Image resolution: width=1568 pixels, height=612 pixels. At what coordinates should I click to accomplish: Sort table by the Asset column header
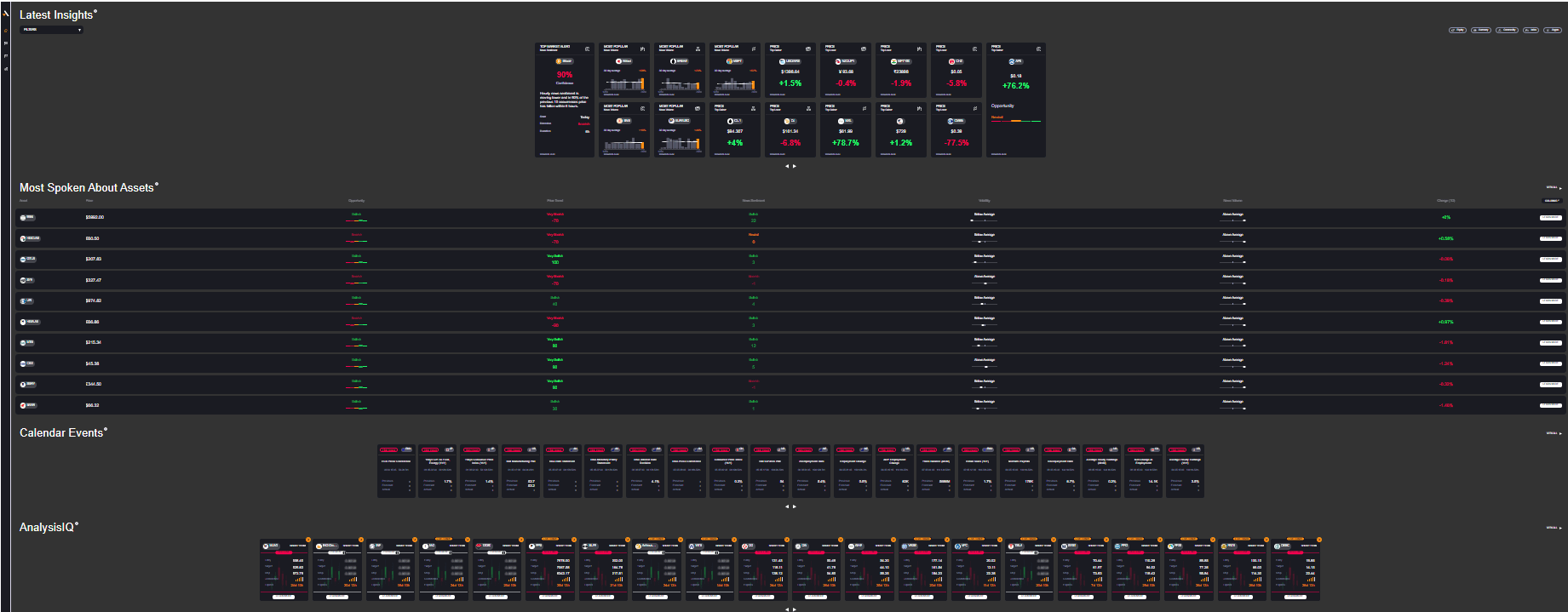pyautogui.click(x=23, y=201)
